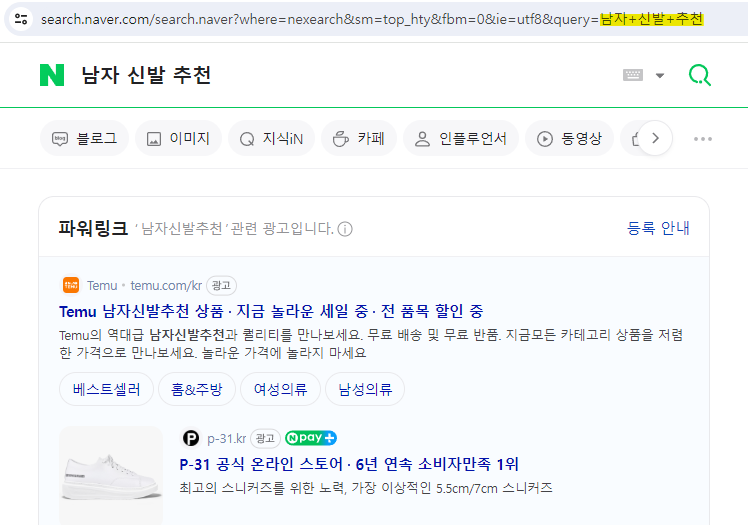
Task: Open the temu.com/kr URL link
Action: pyautogui.click(x=166, y=286)
